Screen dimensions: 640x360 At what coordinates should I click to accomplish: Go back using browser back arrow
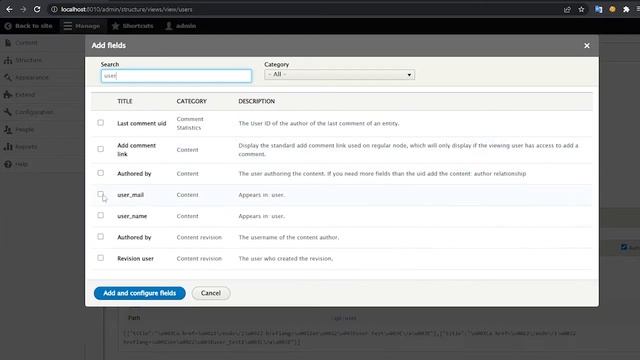coord(9,9)
